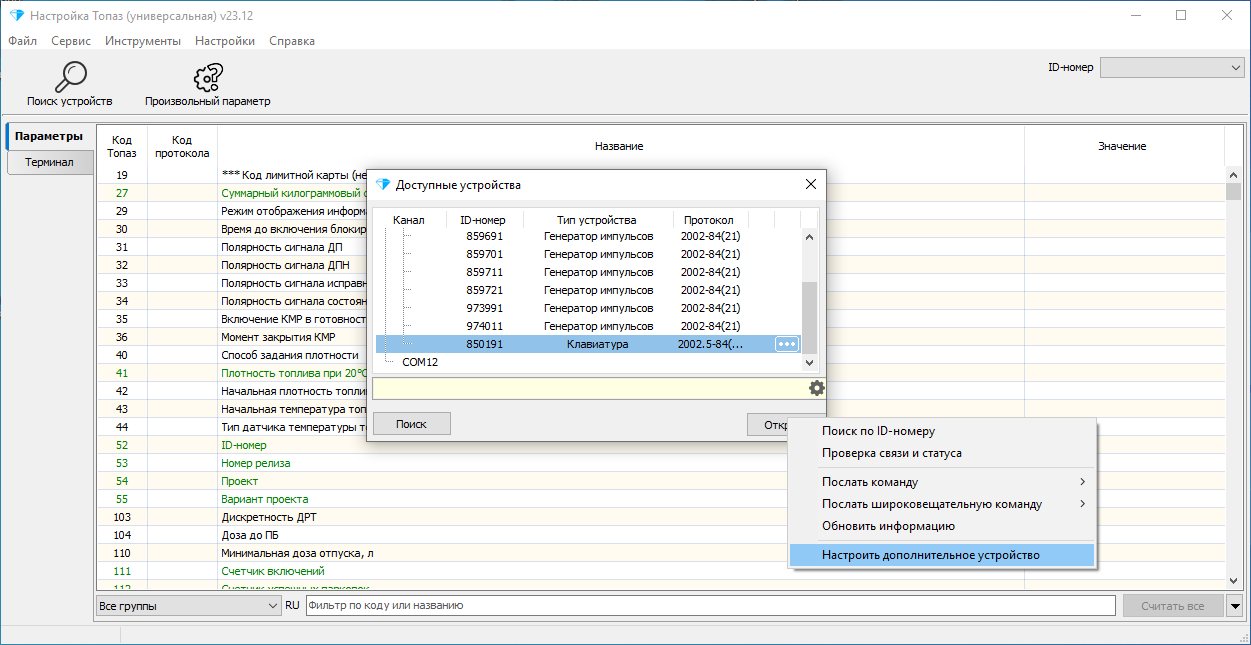Select device row 973991 Генератор импульсов
1251x645 pixels.
(x=589, y=308)
